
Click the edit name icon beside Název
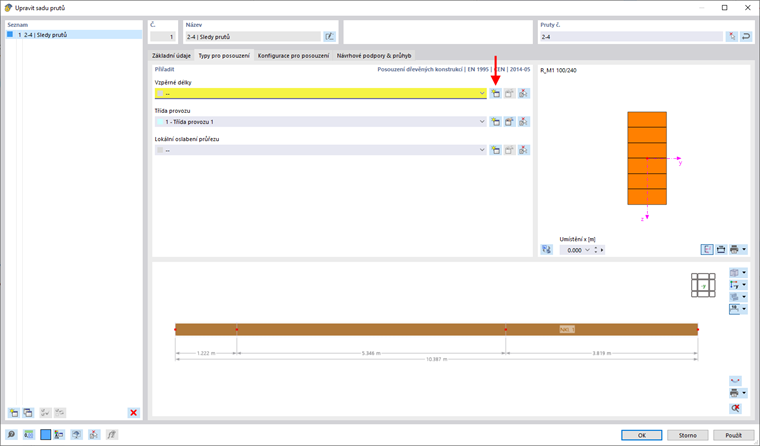tap(330, 36)
